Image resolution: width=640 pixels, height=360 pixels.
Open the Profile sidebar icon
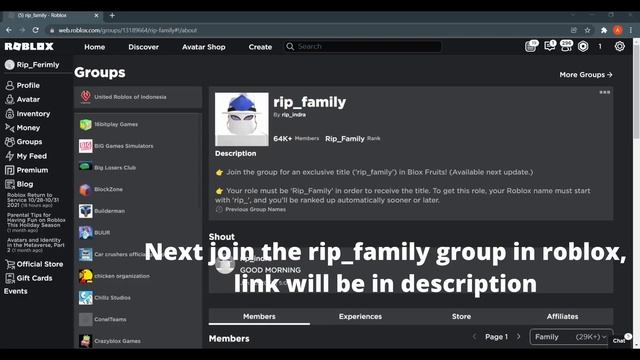tap(9, 85)
